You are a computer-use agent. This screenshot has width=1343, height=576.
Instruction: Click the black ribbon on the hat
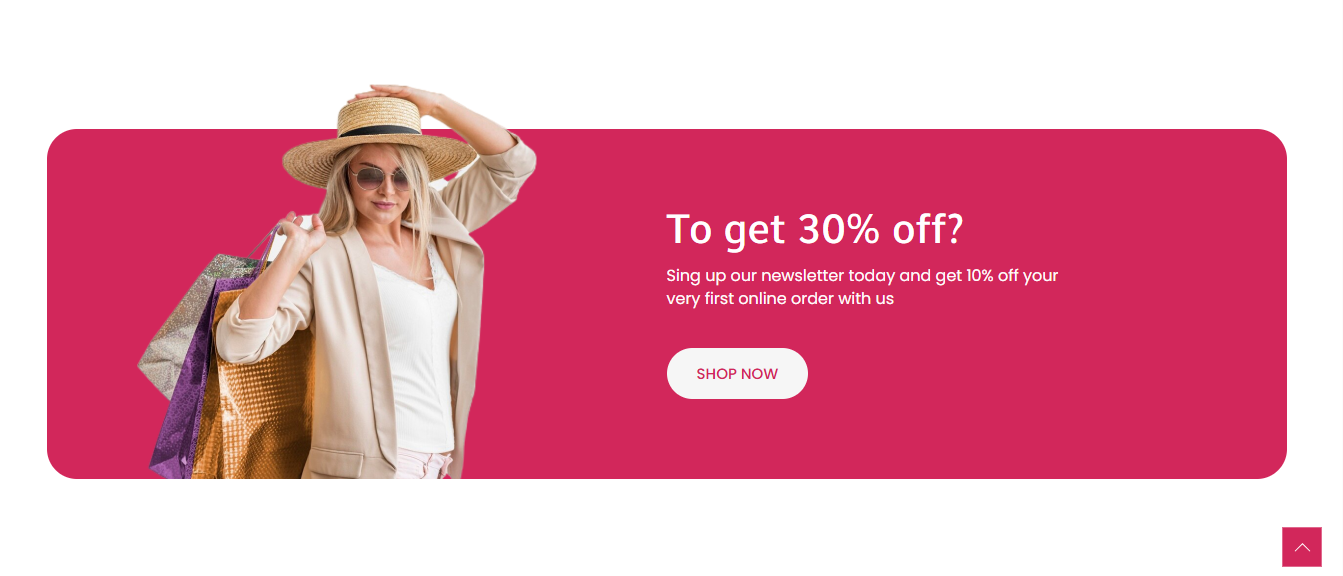click(380, 131)
